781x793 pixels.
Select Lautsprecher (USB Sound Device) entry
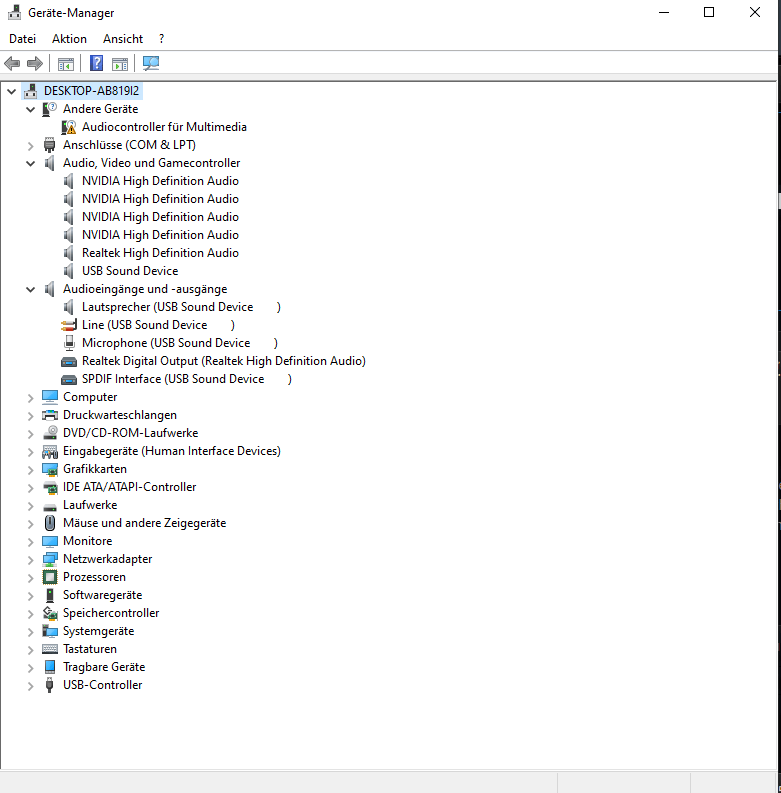(181, 307)
